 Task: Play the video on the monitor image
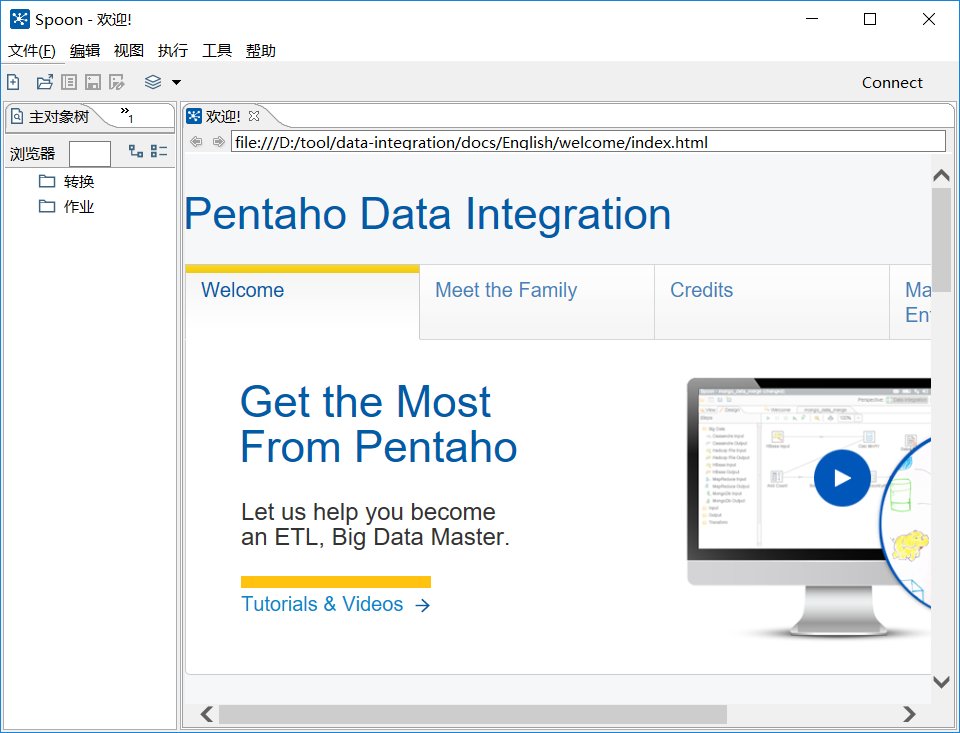click(x=842, y=478)
